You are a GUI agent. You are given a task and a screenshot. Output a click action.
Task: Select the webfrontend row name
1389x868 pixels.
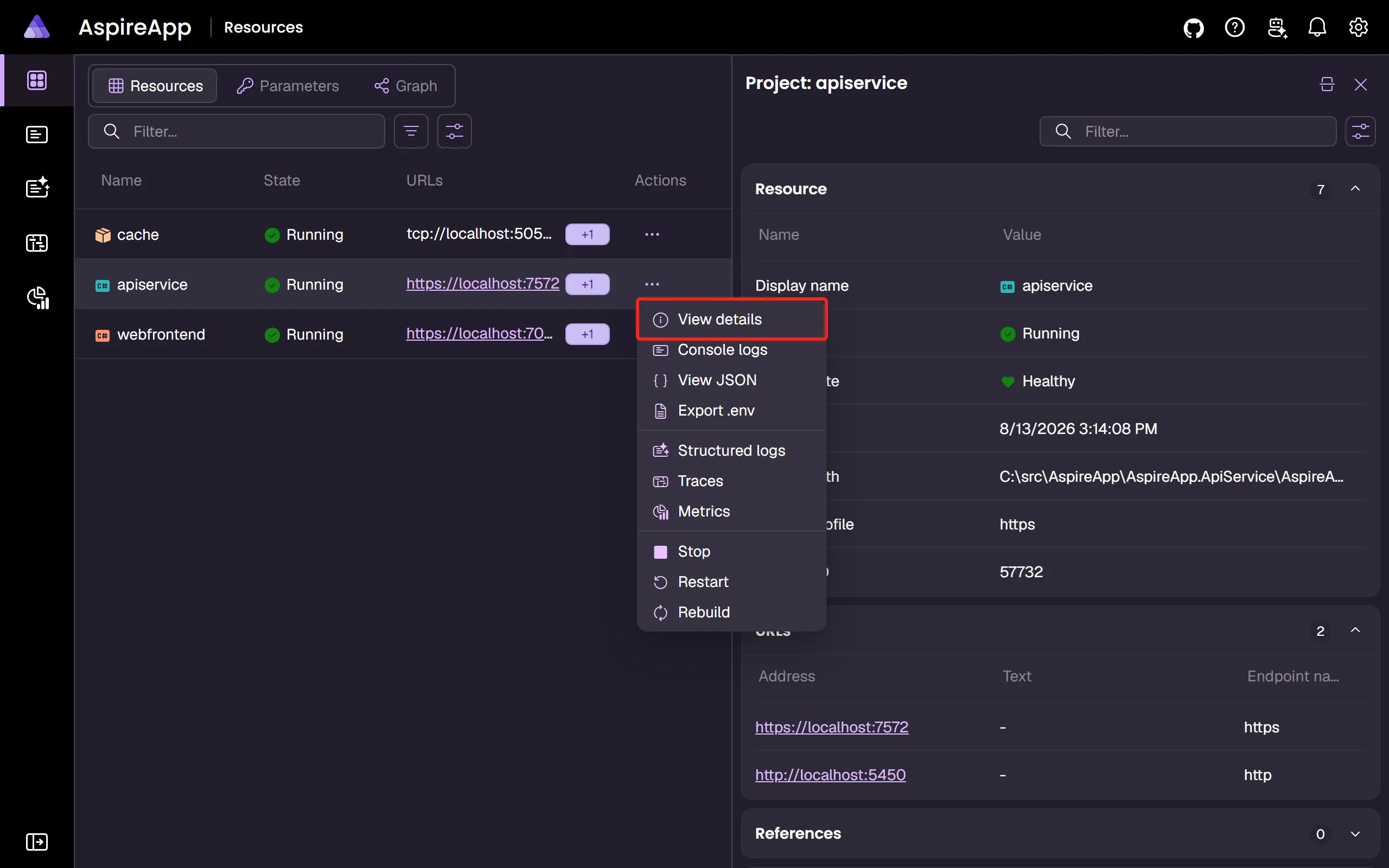click(x=161, y=335)
